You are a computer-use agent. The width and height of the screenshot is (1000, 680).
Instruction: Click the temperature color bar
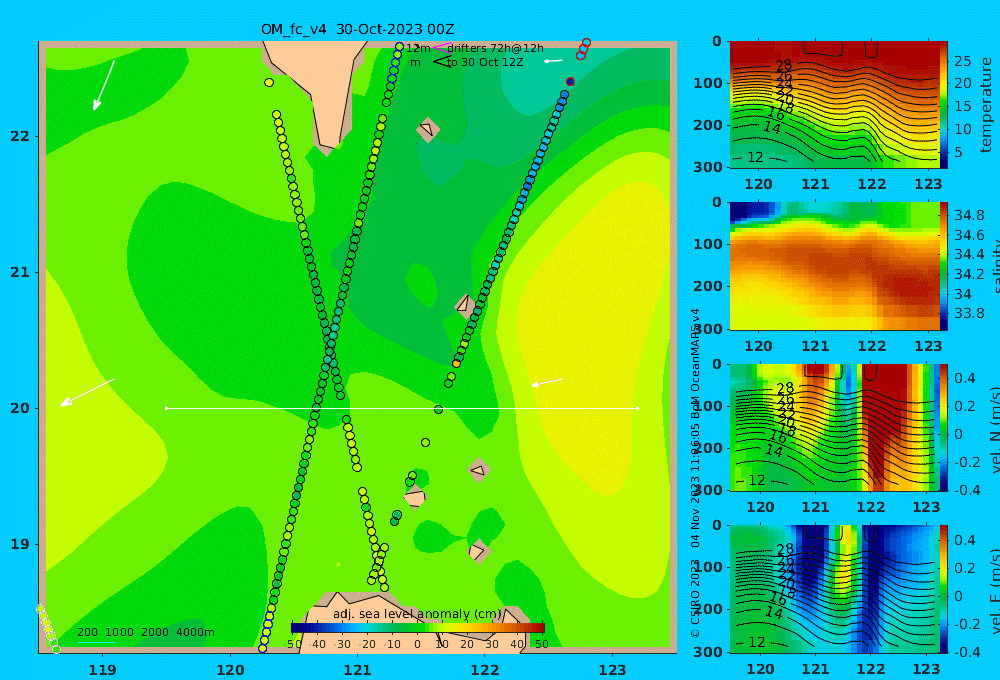(x=944, y=105)
